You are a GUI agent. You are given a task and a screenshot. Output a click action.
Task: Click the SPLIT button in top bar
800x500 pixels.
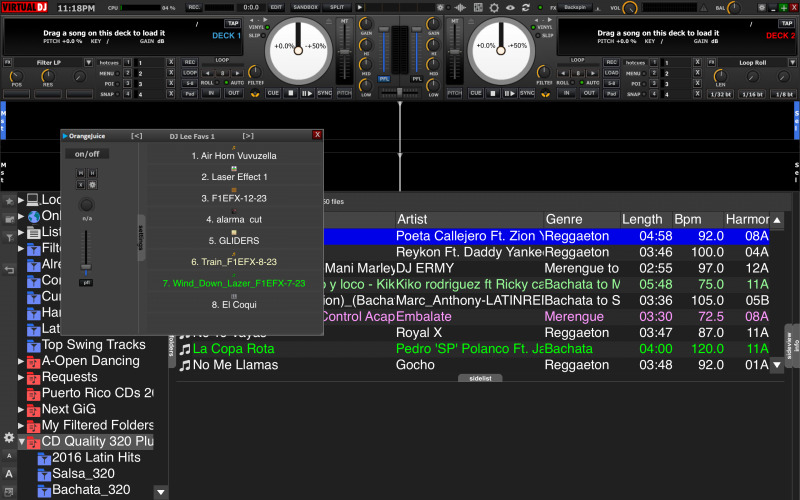point(337,7)
